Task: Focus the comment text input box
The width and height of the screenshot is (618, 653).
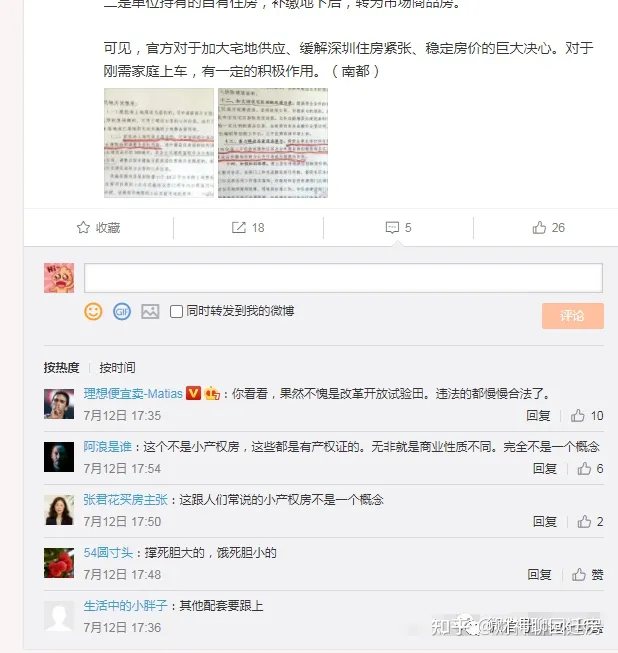Action: pyautogui.click(x=343, y=278)
